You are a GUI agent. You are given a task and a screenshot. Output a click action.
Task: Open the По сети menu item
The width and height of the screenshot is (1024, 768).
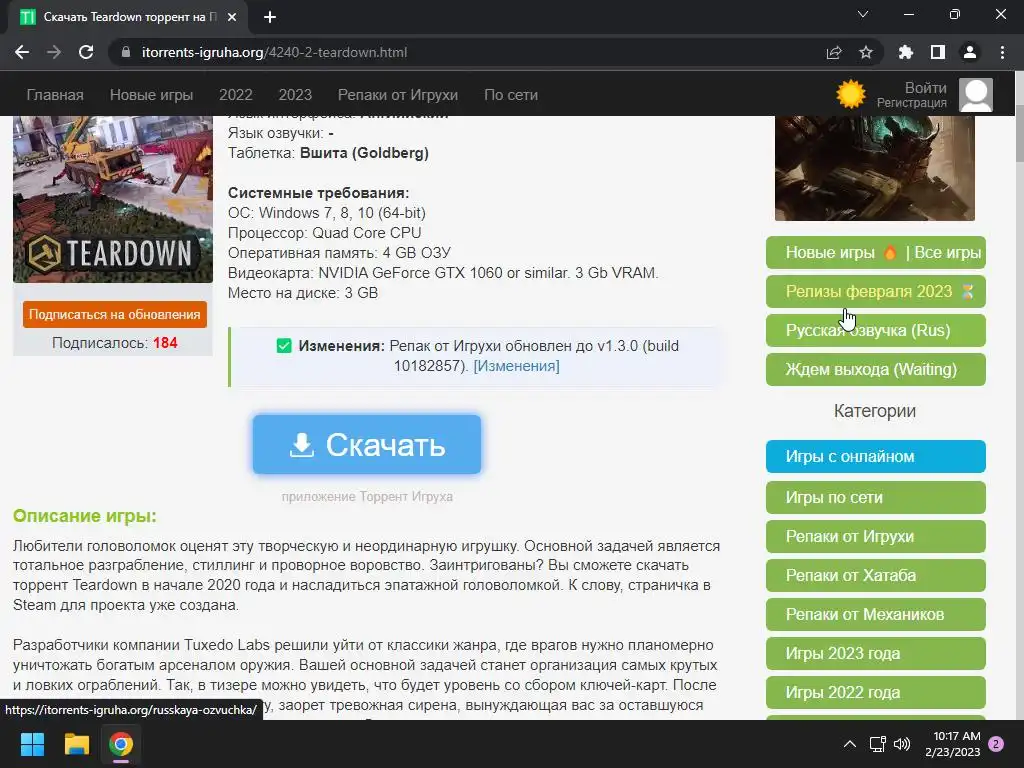click(511, 95)
